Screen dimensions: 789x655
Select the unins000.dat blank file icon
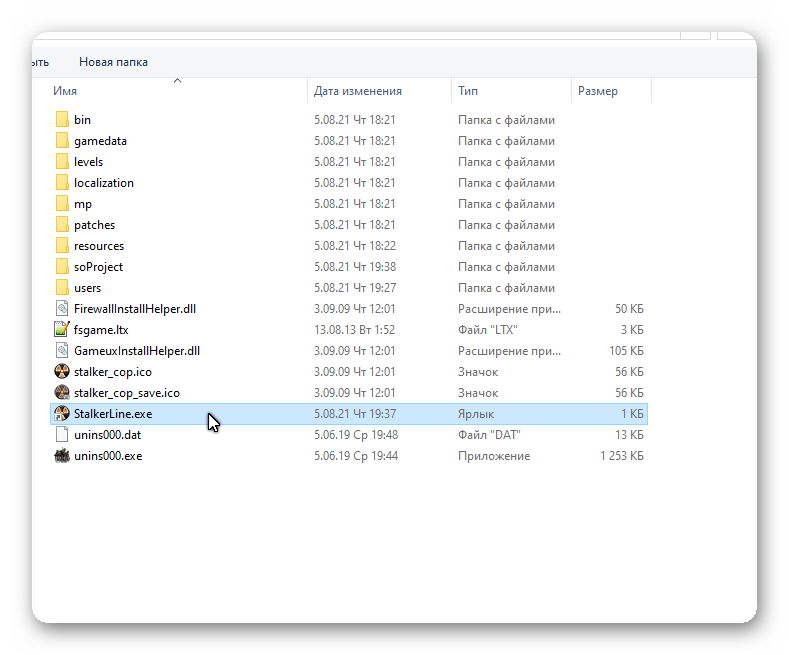click(62, 435)
